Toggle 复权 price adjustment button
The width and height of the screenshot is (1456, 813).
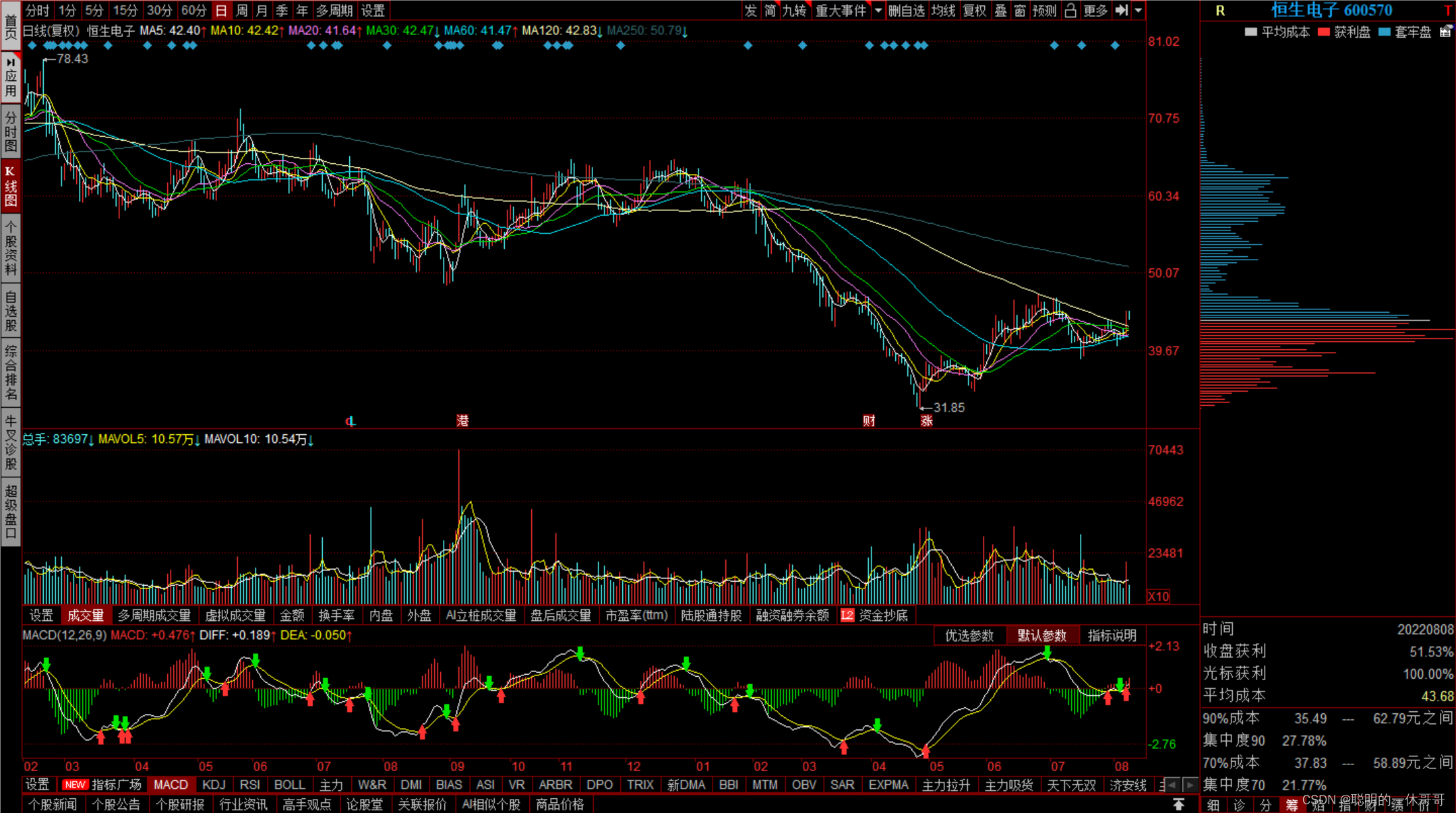coord(974,10)
